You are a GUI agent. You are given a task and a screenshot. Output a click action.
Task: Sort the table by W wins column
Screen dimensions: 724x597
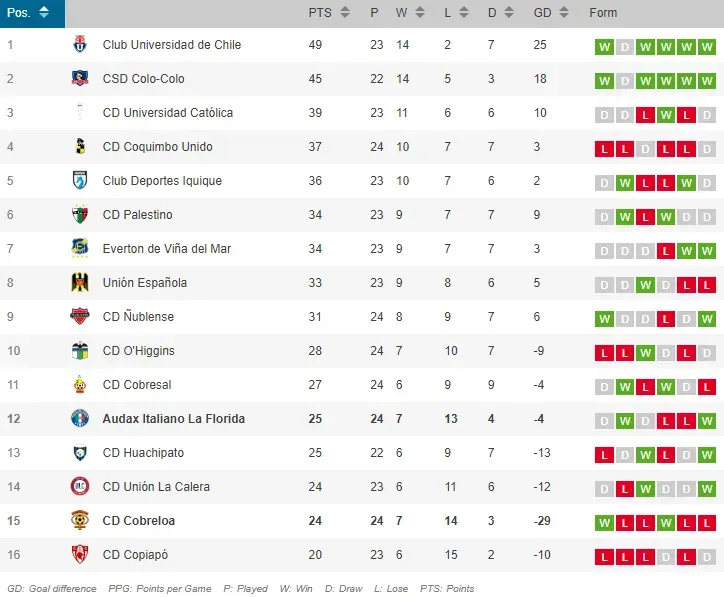pos(408,13)
